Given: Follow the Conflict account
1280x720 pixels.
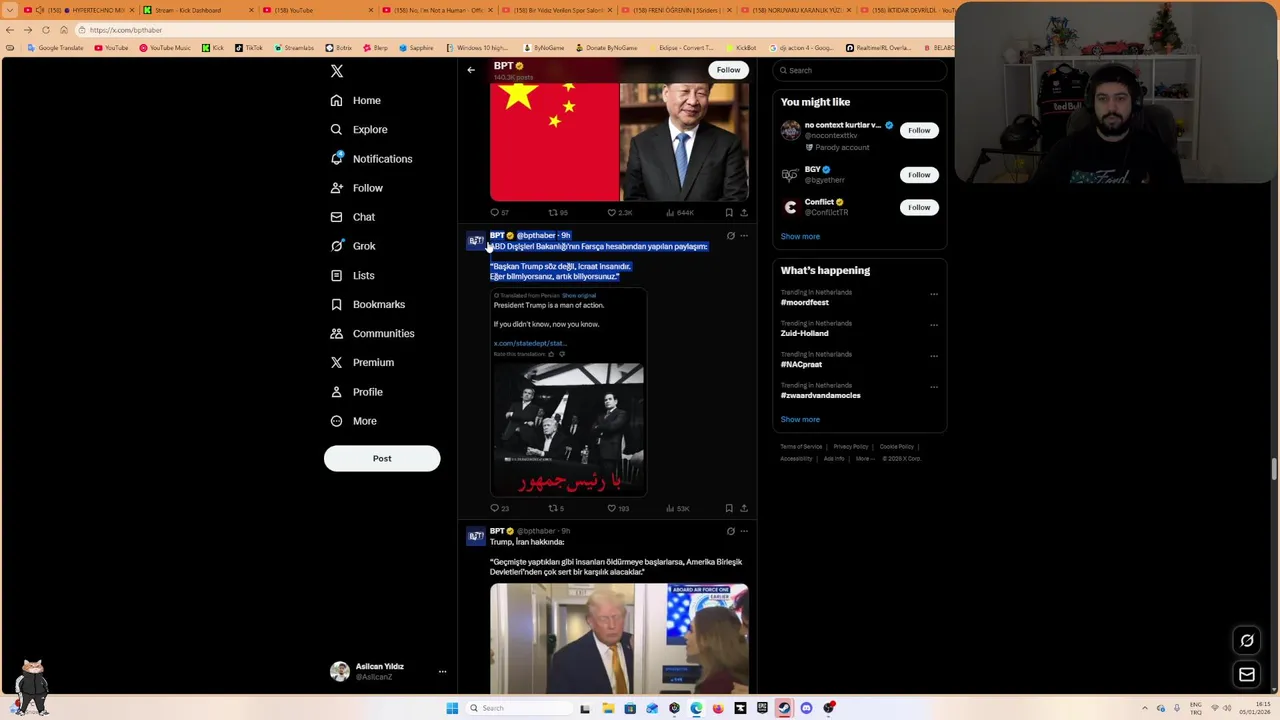Looking at the screenshot, I should tap(919, 207).
